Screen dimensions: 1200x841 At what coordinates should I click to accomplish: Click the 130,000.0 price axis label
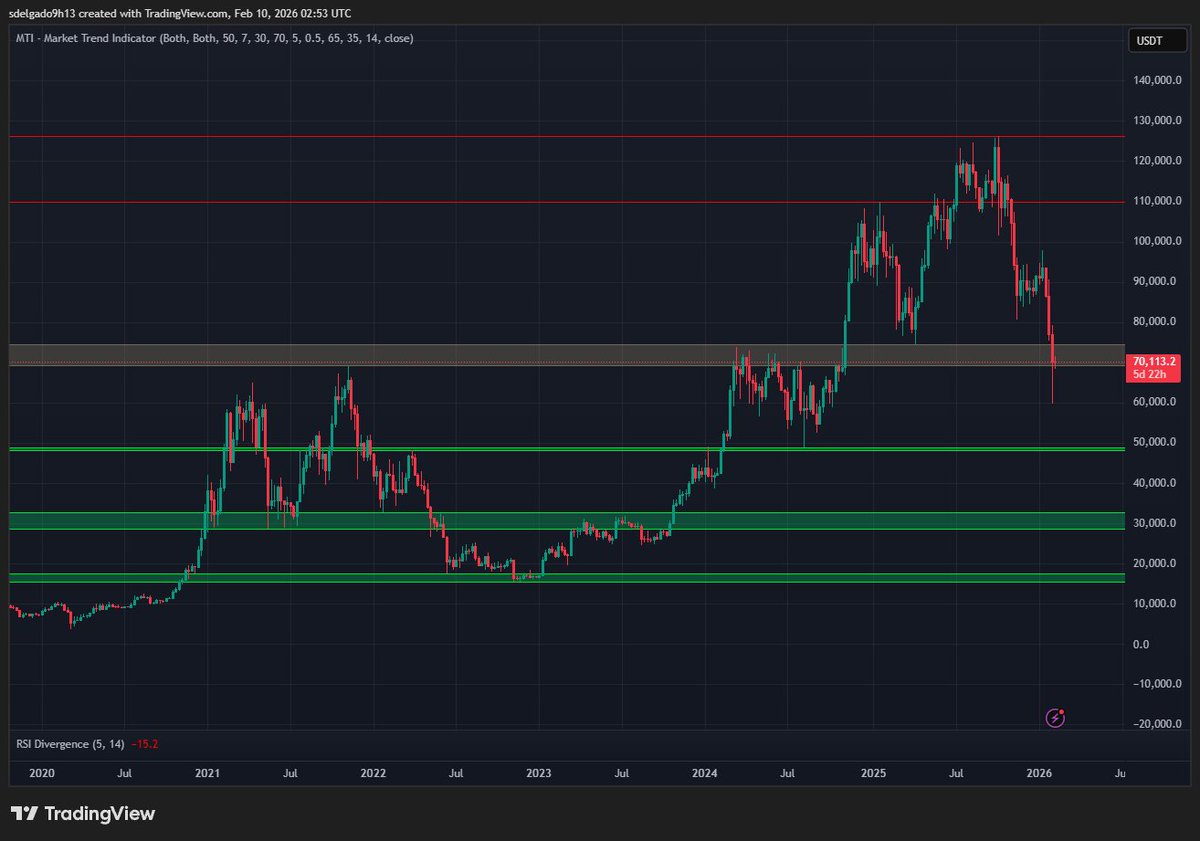click(1156, 120)
